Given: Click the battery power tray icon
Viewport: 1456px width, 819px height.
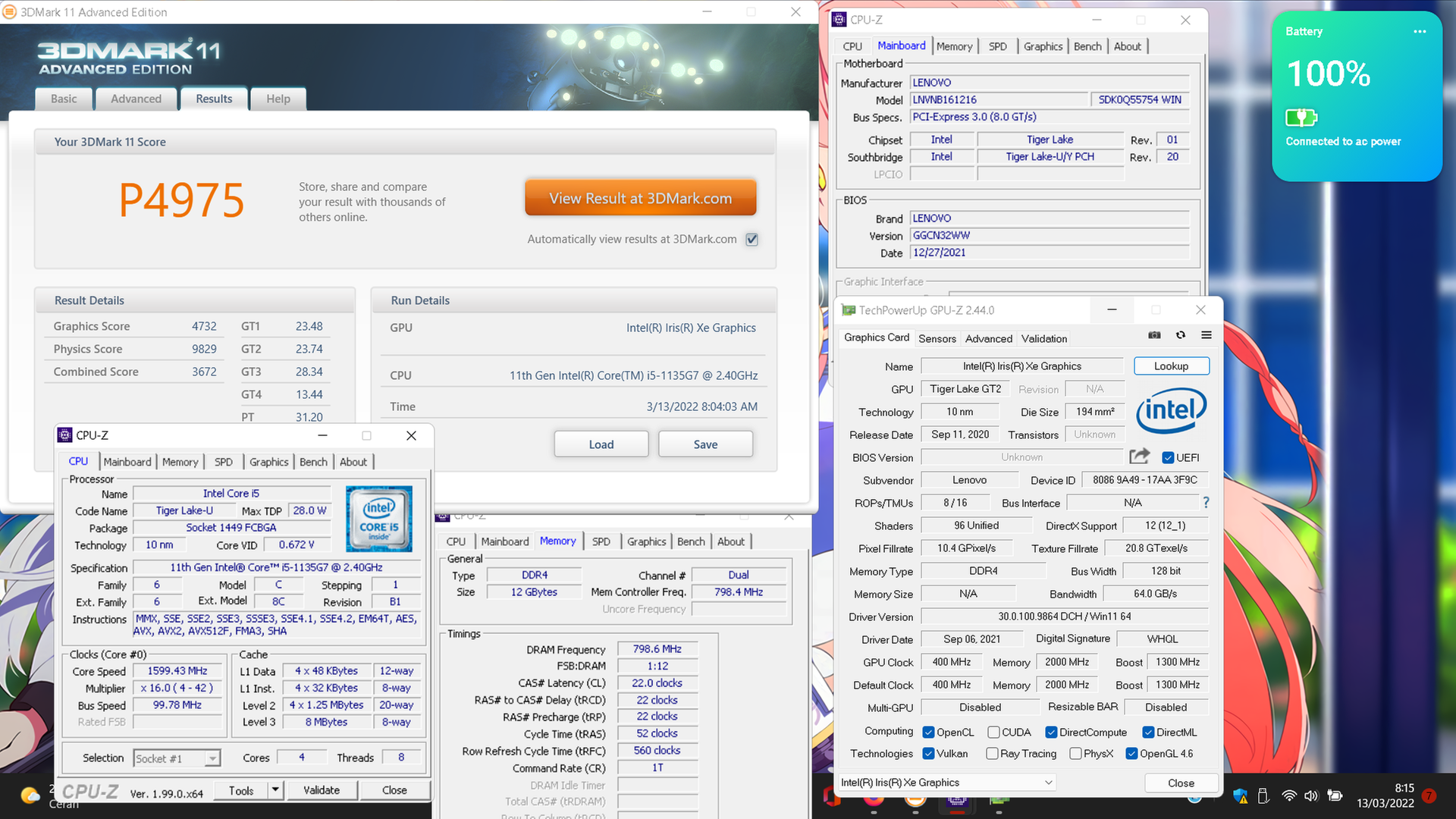Looking at the screenshot, I should (1335, 796).
